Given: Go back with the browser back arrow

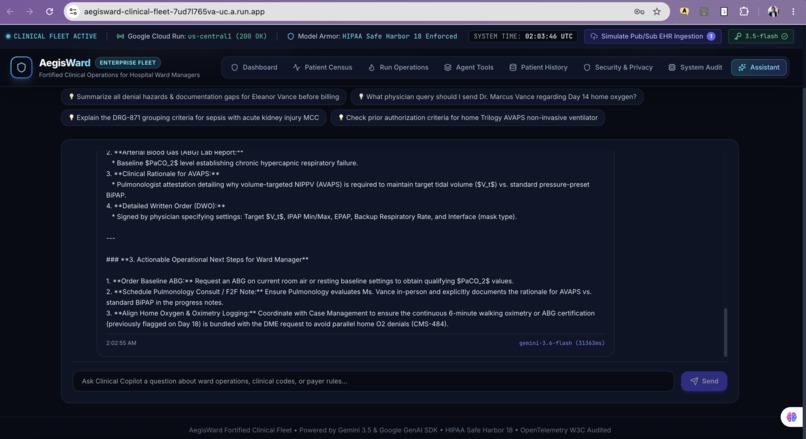Looking at the screenshot, I should 10,11.
